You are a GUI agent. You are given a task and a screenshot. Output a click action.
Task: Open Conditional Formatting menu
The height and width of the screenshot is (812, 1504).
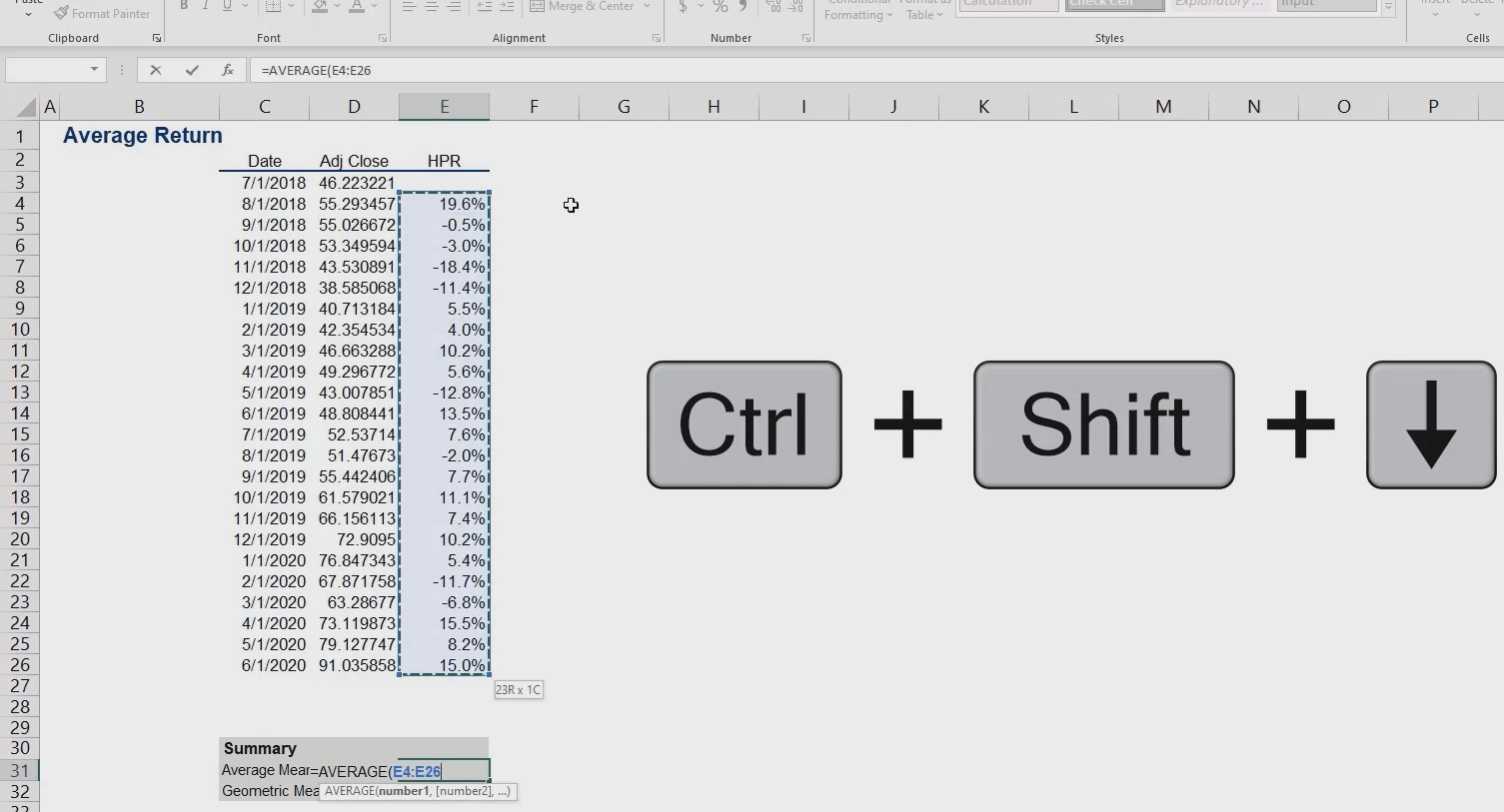pyautogui.click(x=858, y=10)
